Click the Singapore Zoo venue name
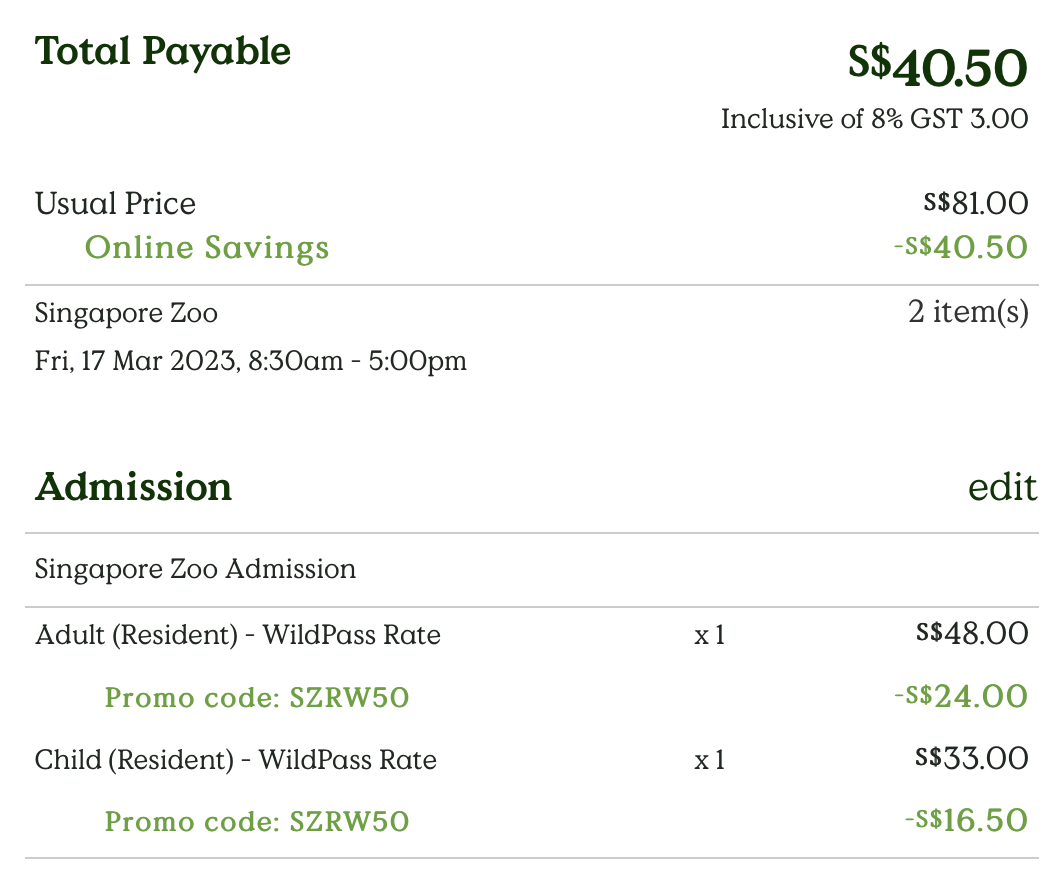 (126, 313)
